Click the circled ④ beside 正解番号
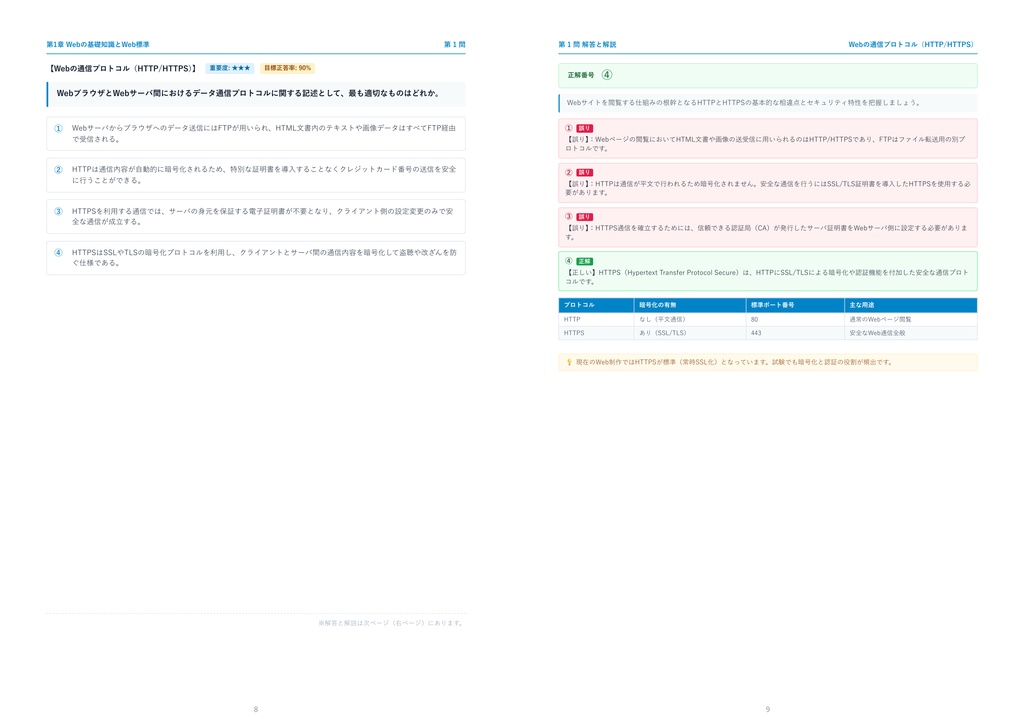 click(x=607, y=75)
